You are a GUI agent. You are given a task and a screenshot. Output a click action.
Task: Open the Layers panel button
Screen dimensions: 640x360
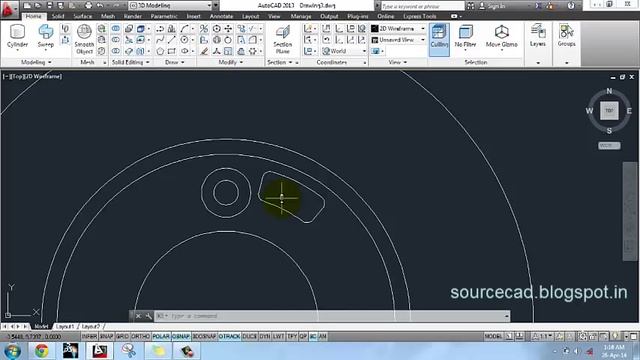click(538, 36)
